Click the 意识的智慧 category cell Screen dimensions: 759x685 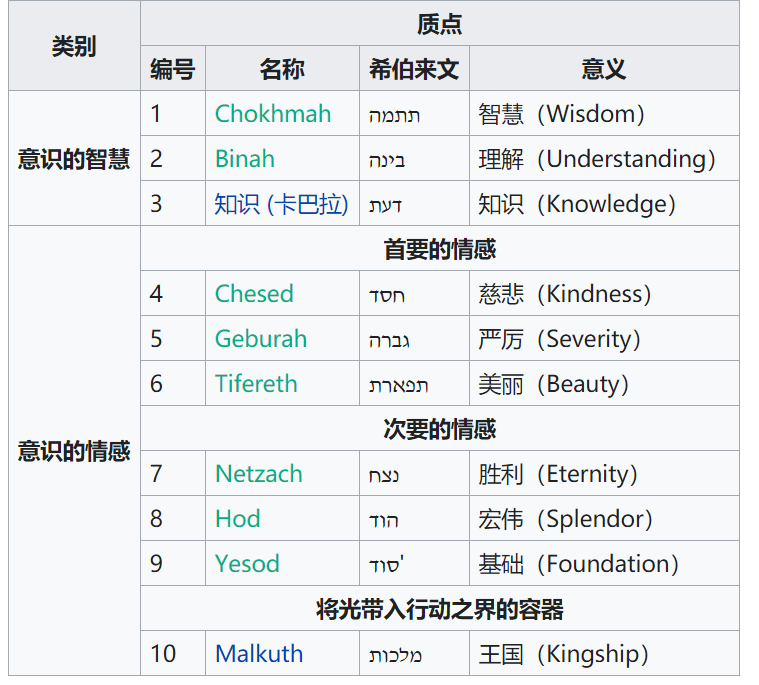pyautogui.click(x=74, y=159)
